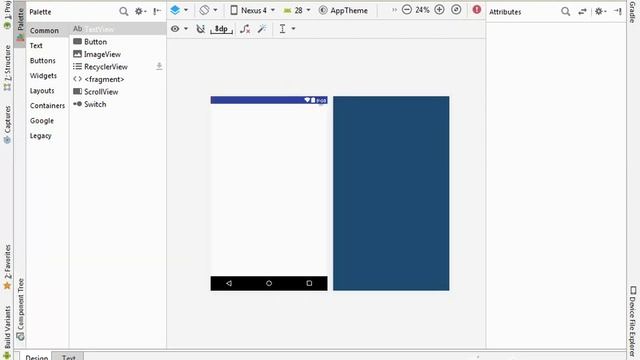Screen dimensions: 640x360
Task: Select Containers palette category
Action: click(x=47, y=106)
